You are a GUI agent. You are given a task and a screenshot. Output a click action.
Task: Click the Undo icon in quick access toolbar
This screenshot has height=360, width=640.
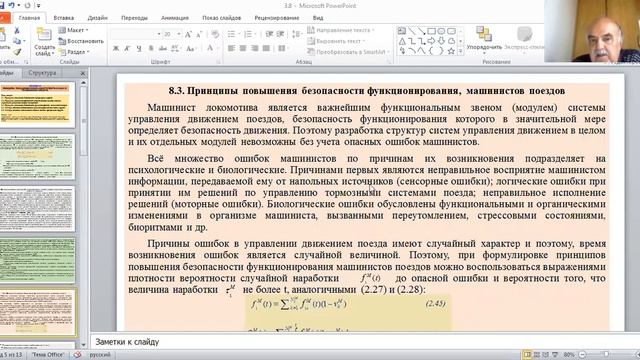tap(12, 5)
